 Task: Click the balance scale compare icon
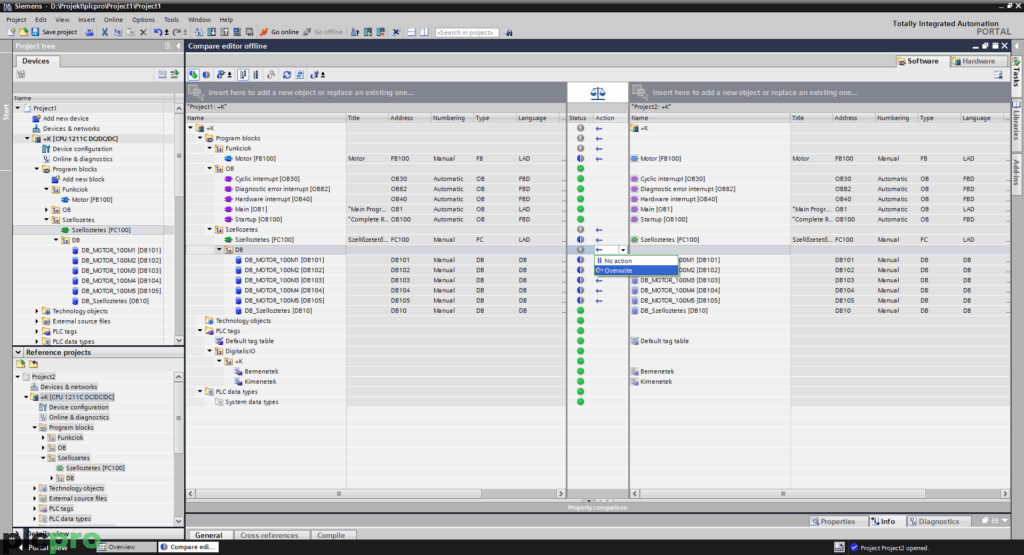click(598, 93)
